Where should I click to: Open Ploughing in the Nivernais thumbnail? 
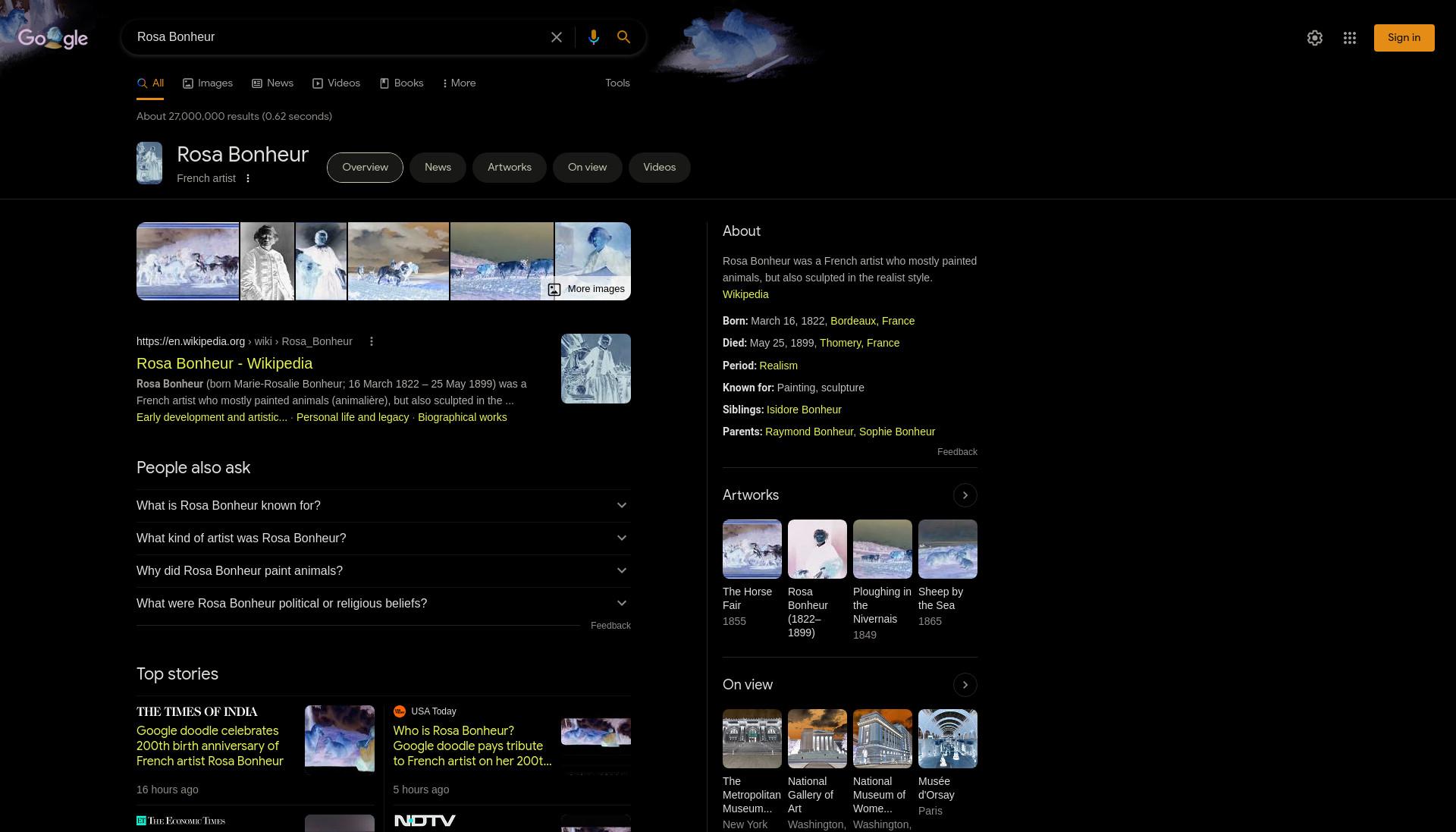(x=883, y=549)
